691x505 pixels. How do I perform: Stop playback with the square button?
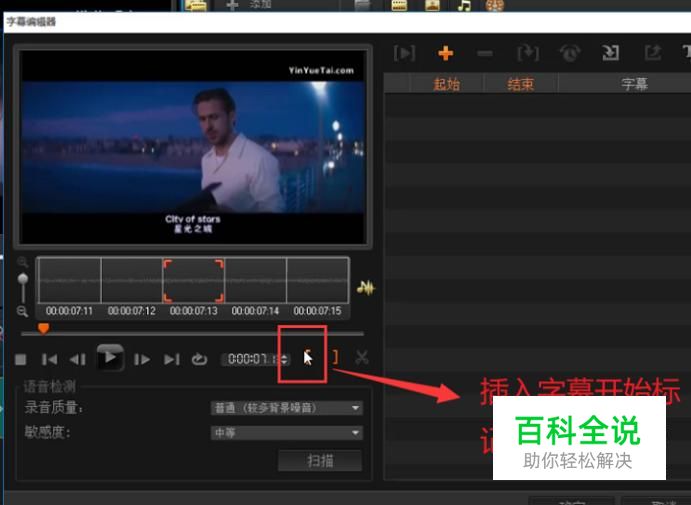[20, 360]
